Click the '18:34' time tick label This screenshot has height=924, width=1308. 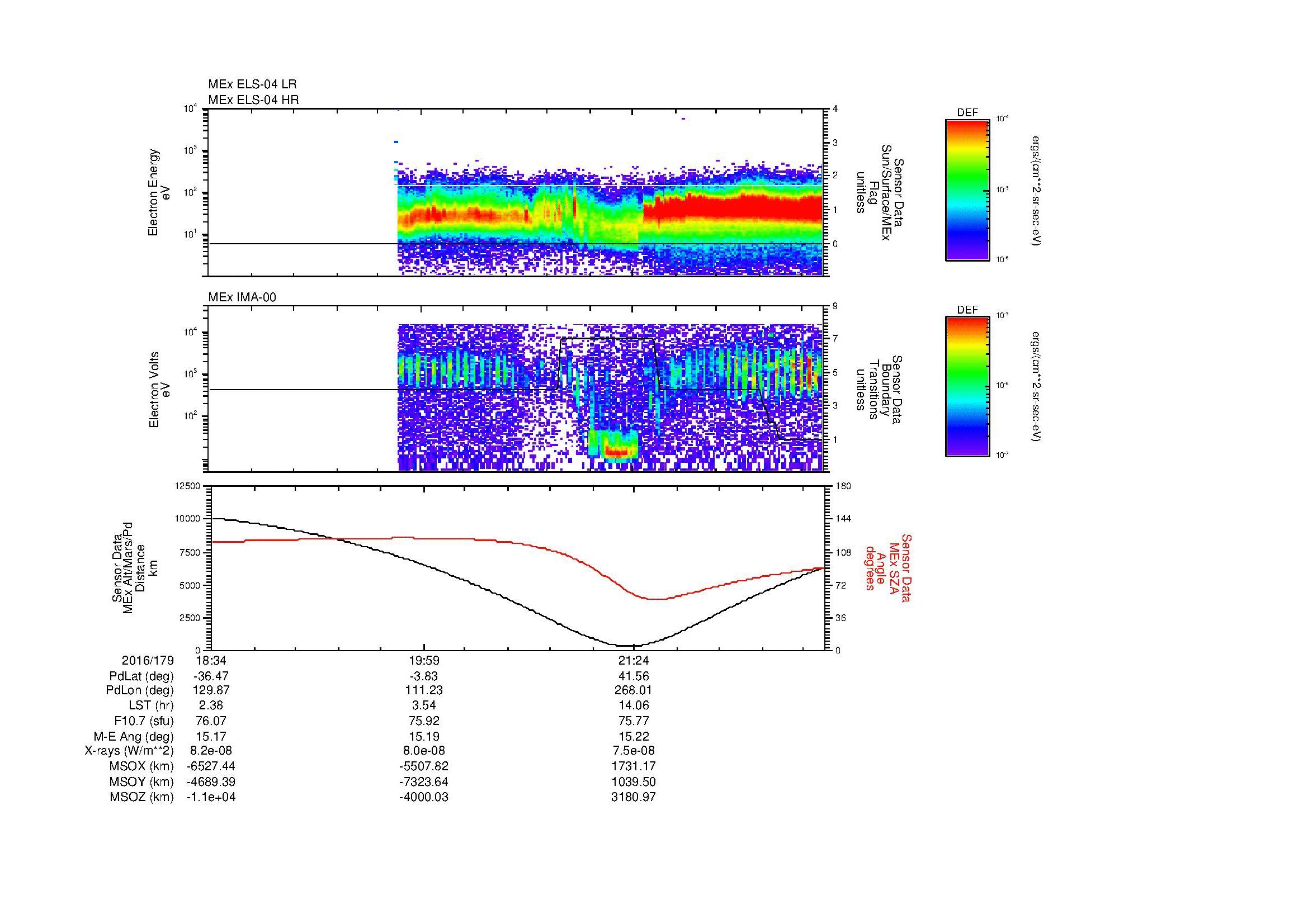(211, 661)
